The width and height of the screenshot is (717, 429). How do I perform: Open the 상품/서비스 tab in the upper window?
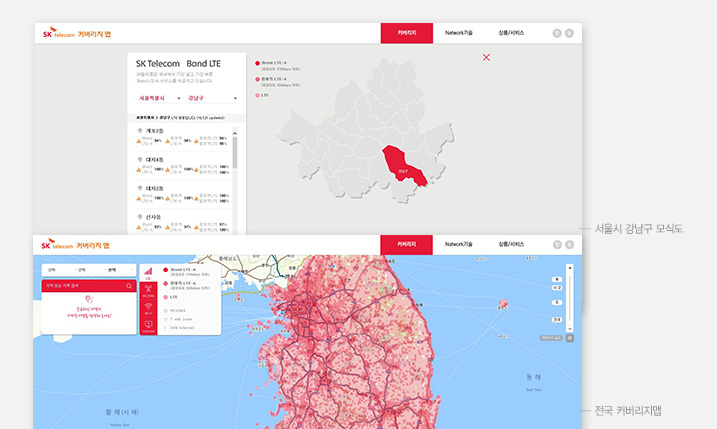(x=511, y=33)
